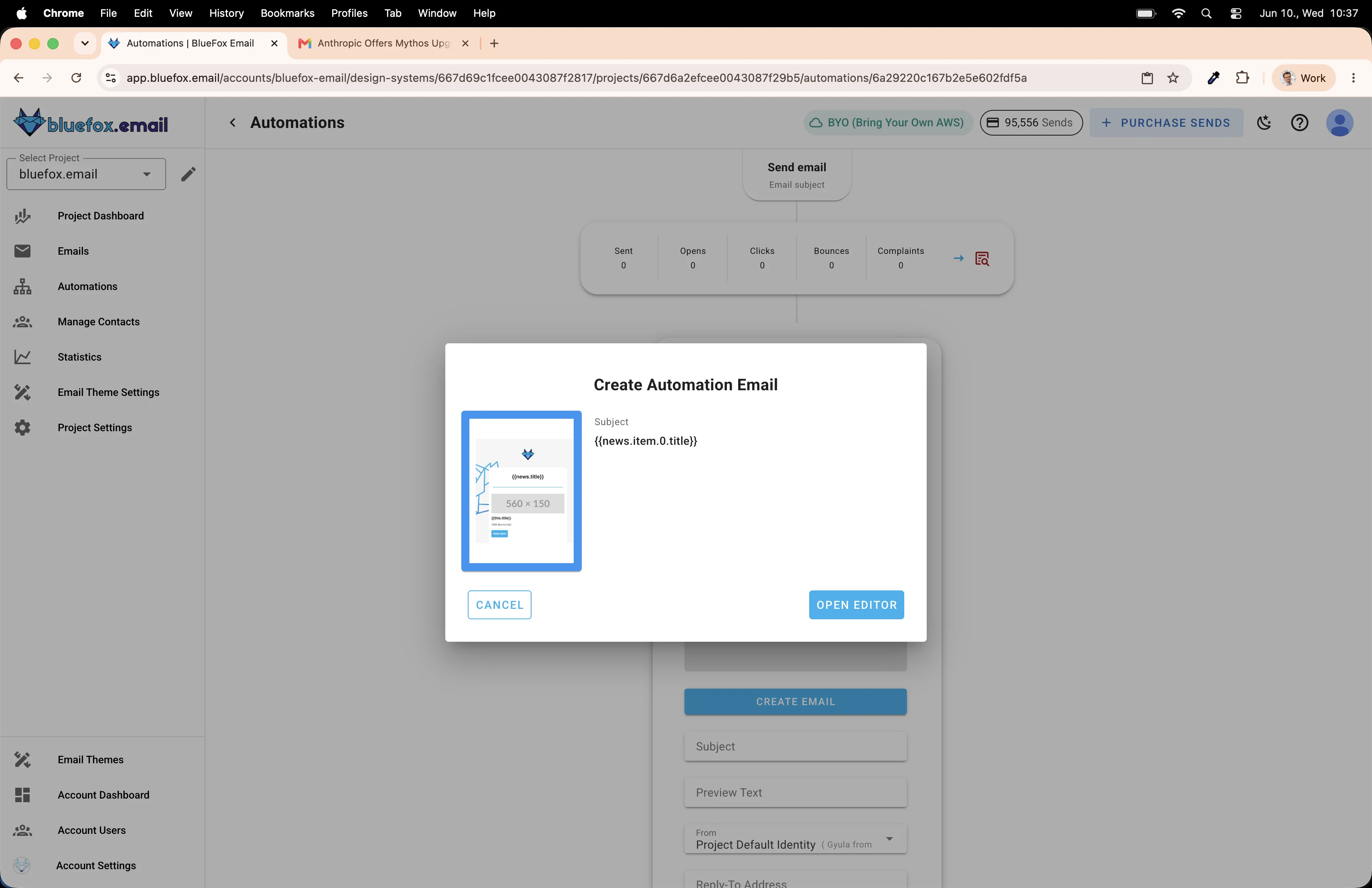This screenshot has height=888, width=1372.
Task: Click the browser address bar URL
Action: point(576,78)
